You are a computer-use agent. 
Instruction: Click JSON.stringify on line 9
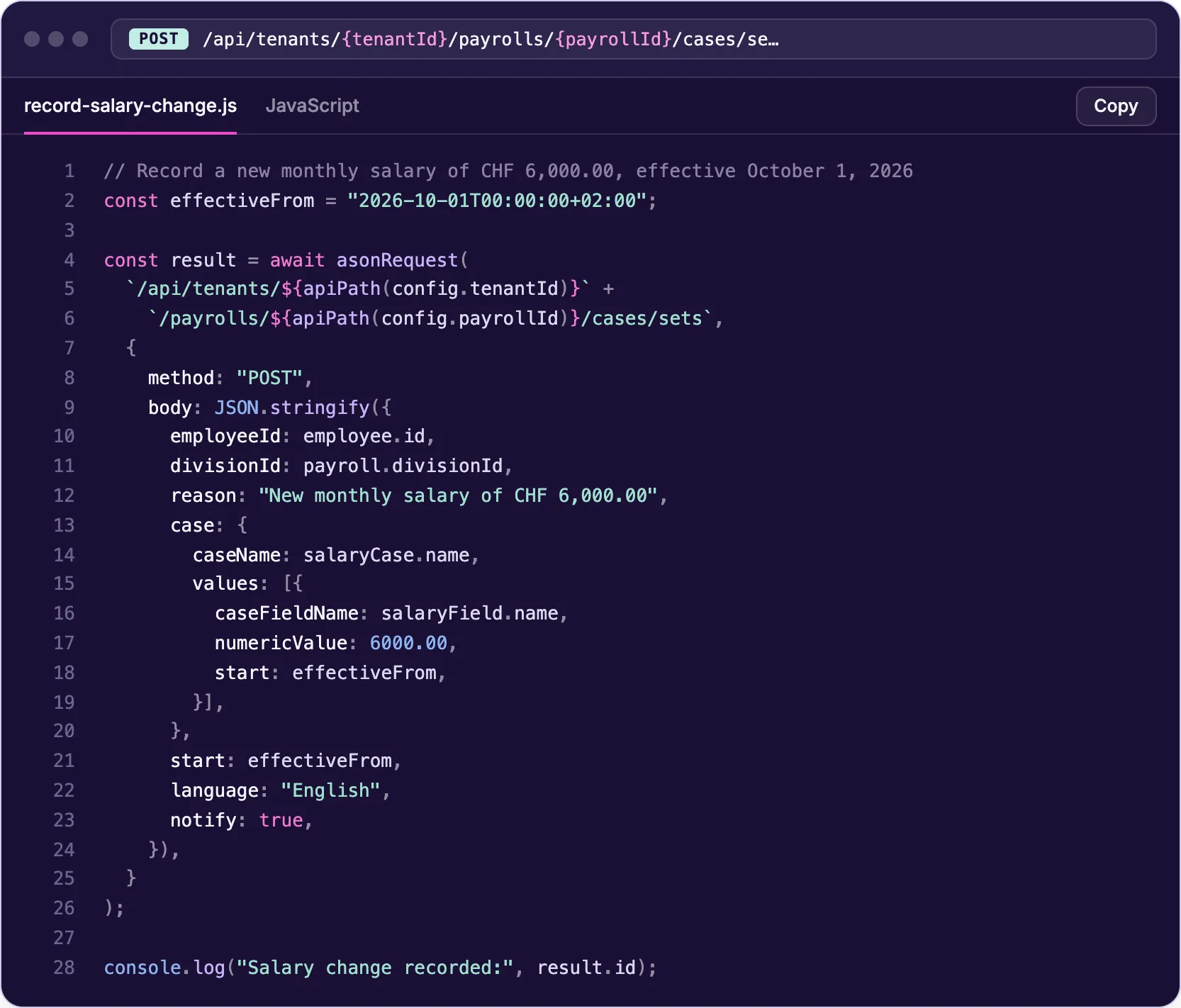292,408
